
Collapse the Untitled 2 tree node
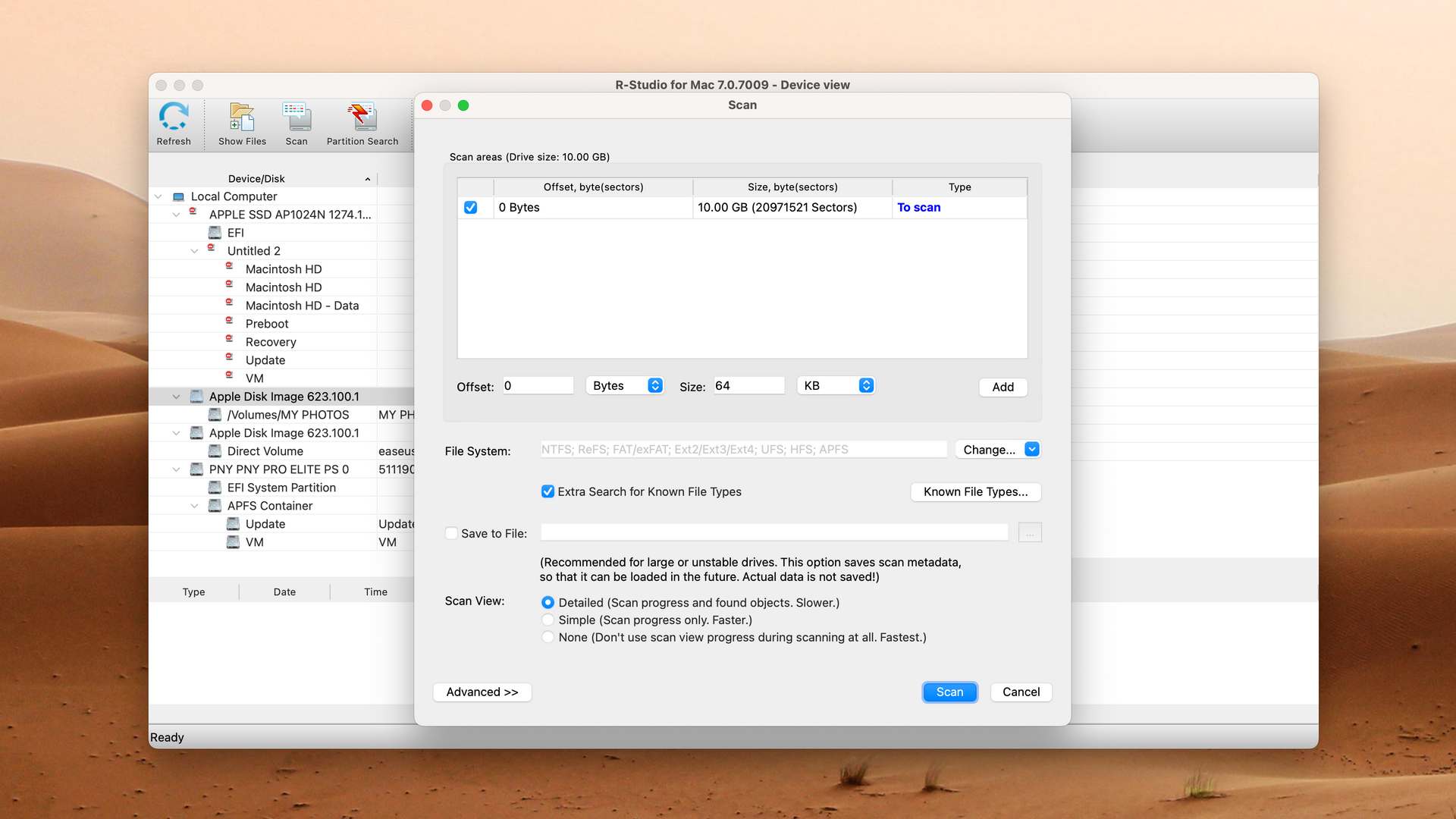[194, 251]
